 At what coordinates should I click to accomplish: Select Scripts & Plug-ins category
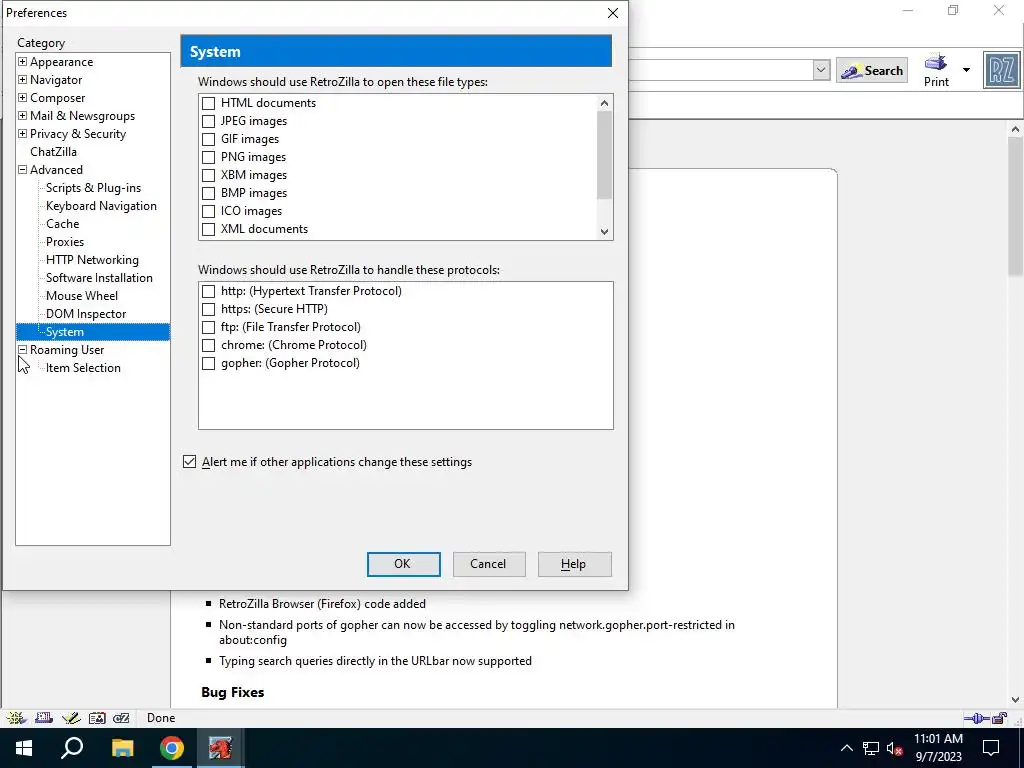pyautogui.click(x=93, y=188)
